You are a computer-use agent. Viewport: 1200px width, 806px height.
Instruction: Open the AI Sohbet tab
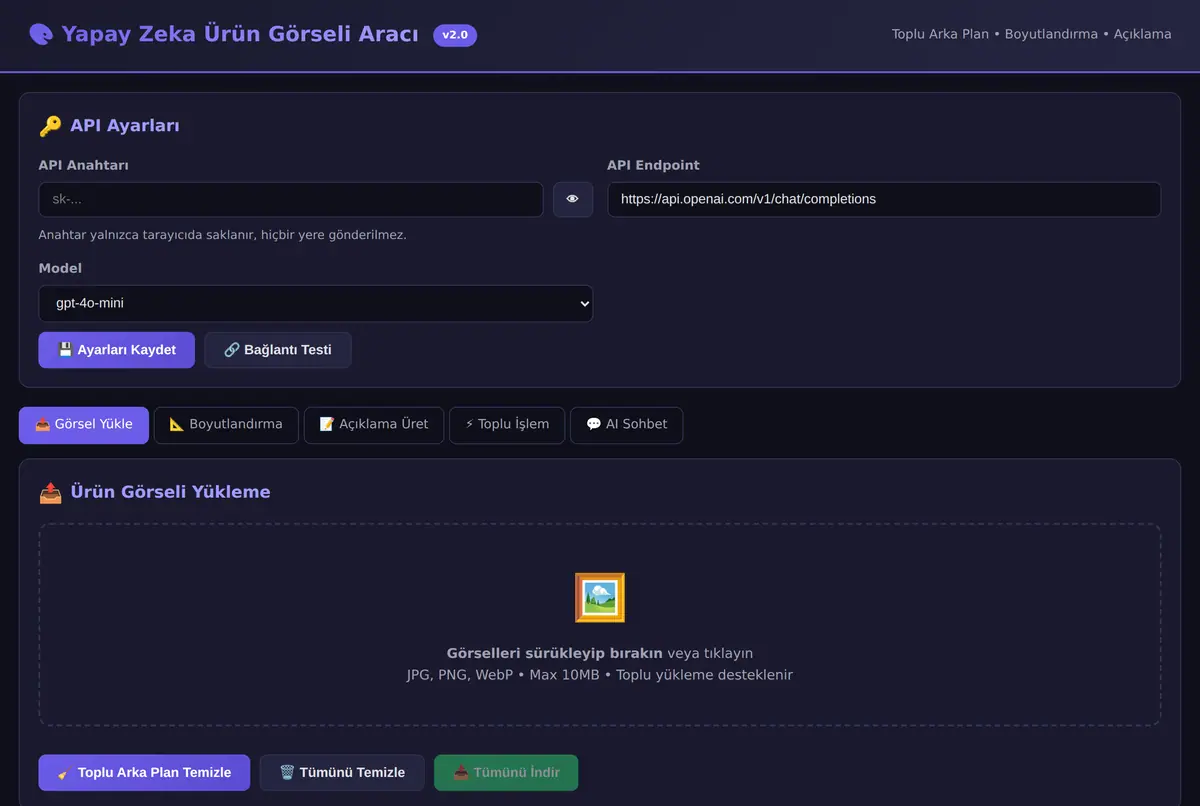click(627, 425)
